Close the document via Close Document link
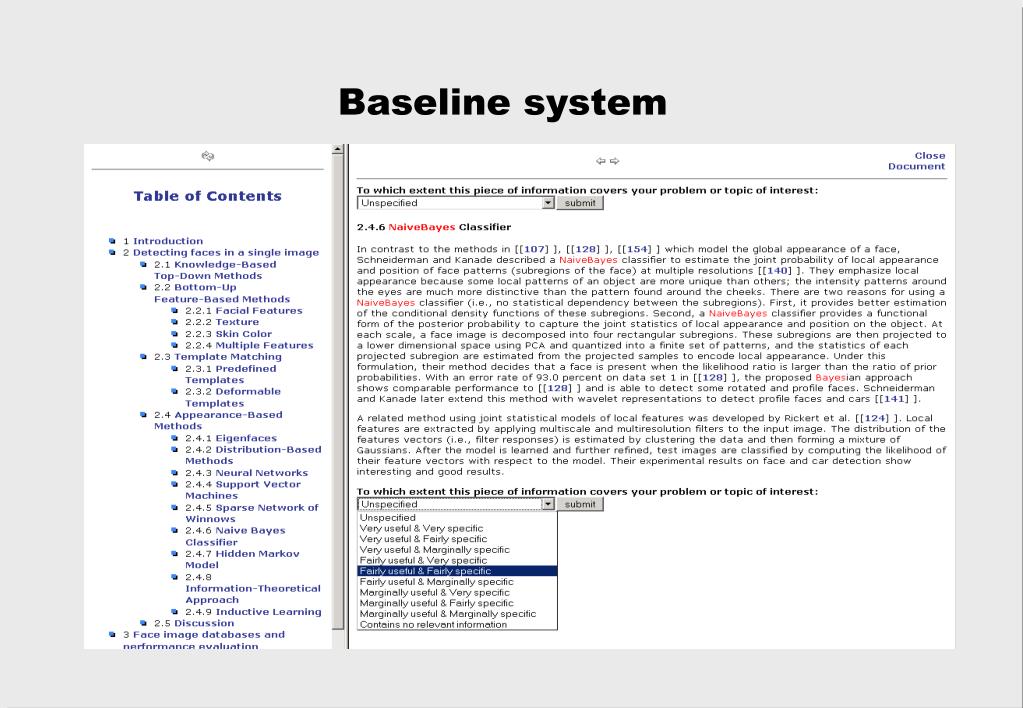1023x708 pixels. click(916, 161)
